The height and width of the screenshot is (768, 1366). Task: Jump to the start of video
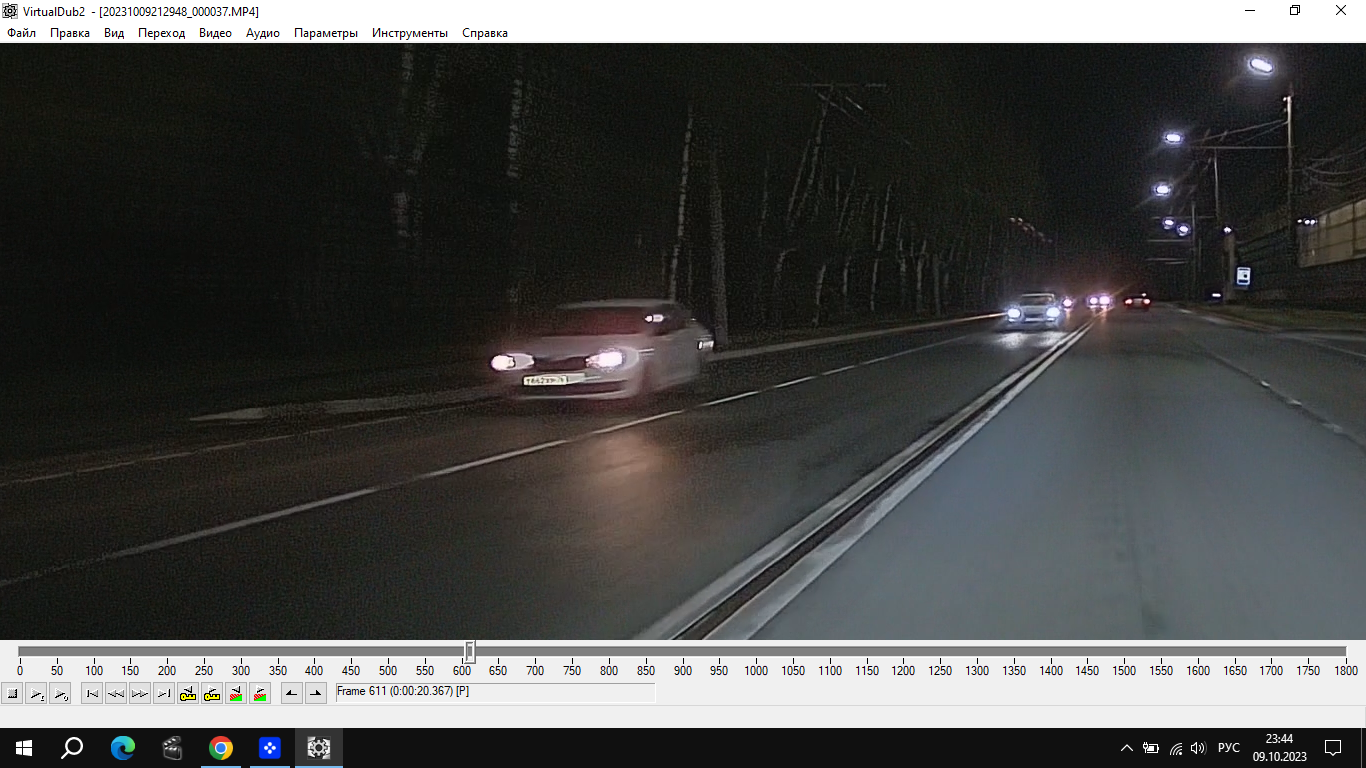(x=92, y=693)
